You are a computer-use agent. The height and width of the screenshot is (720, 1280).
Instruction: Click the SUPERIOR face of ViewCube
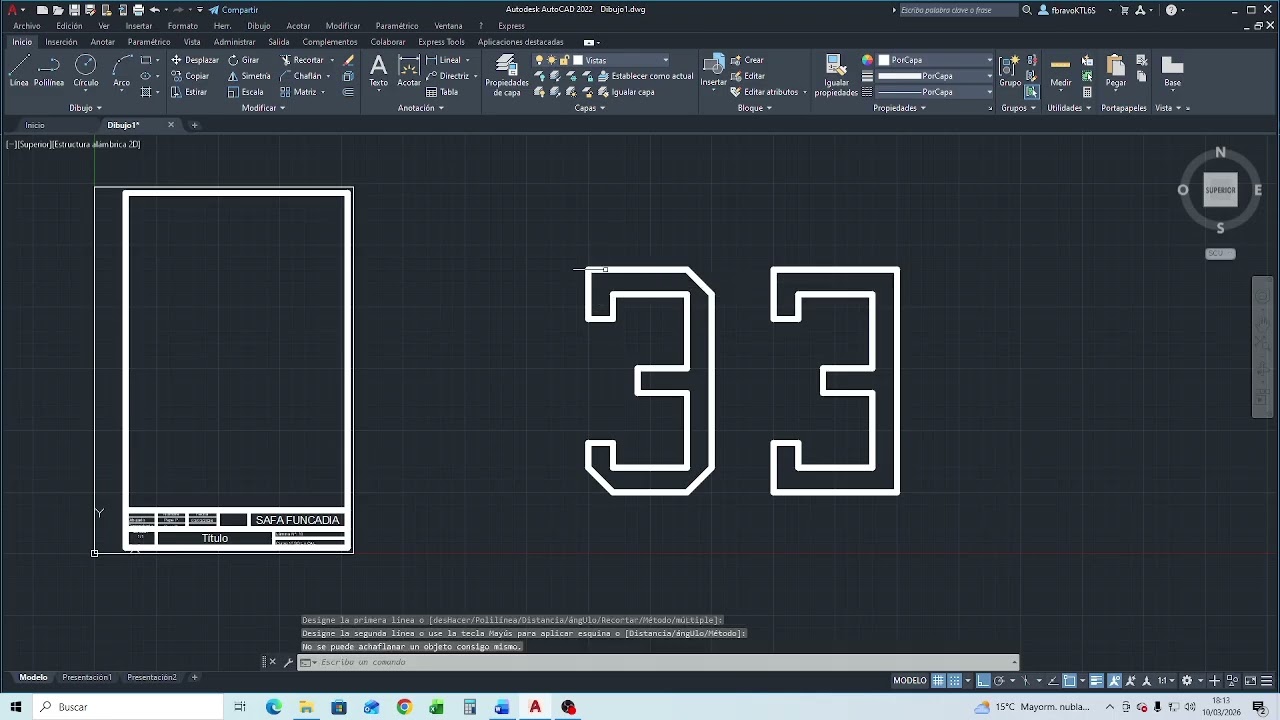[1220, 190]
